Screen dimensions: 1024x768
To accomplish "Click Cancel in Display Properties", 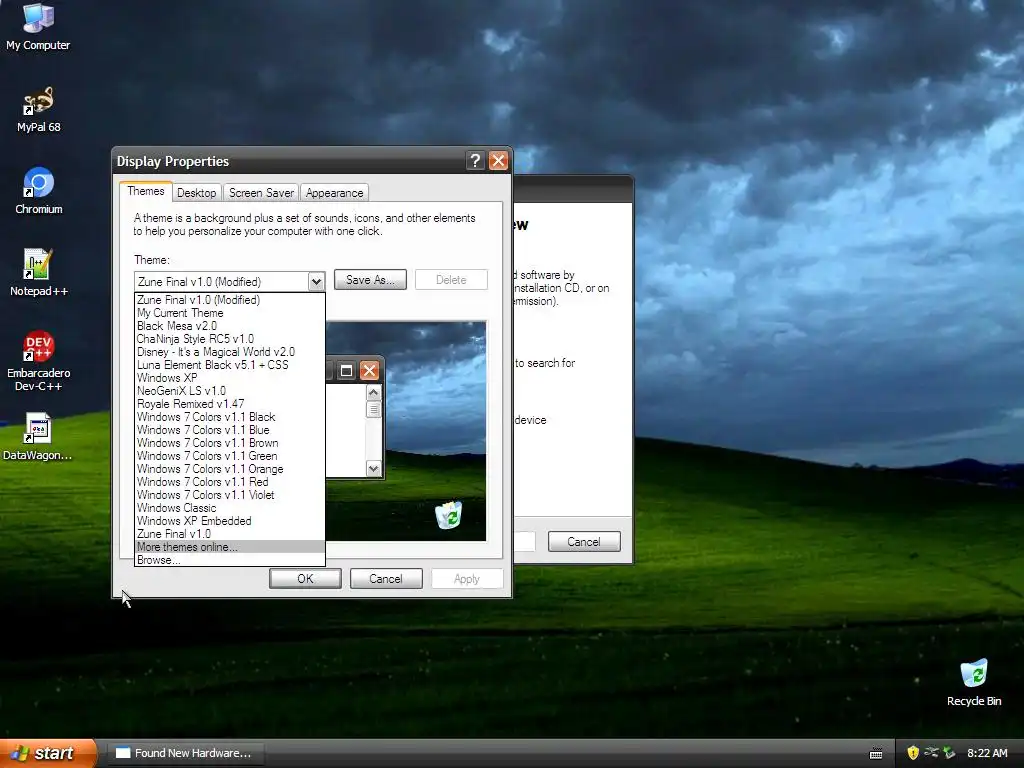I will coord(386,579).
